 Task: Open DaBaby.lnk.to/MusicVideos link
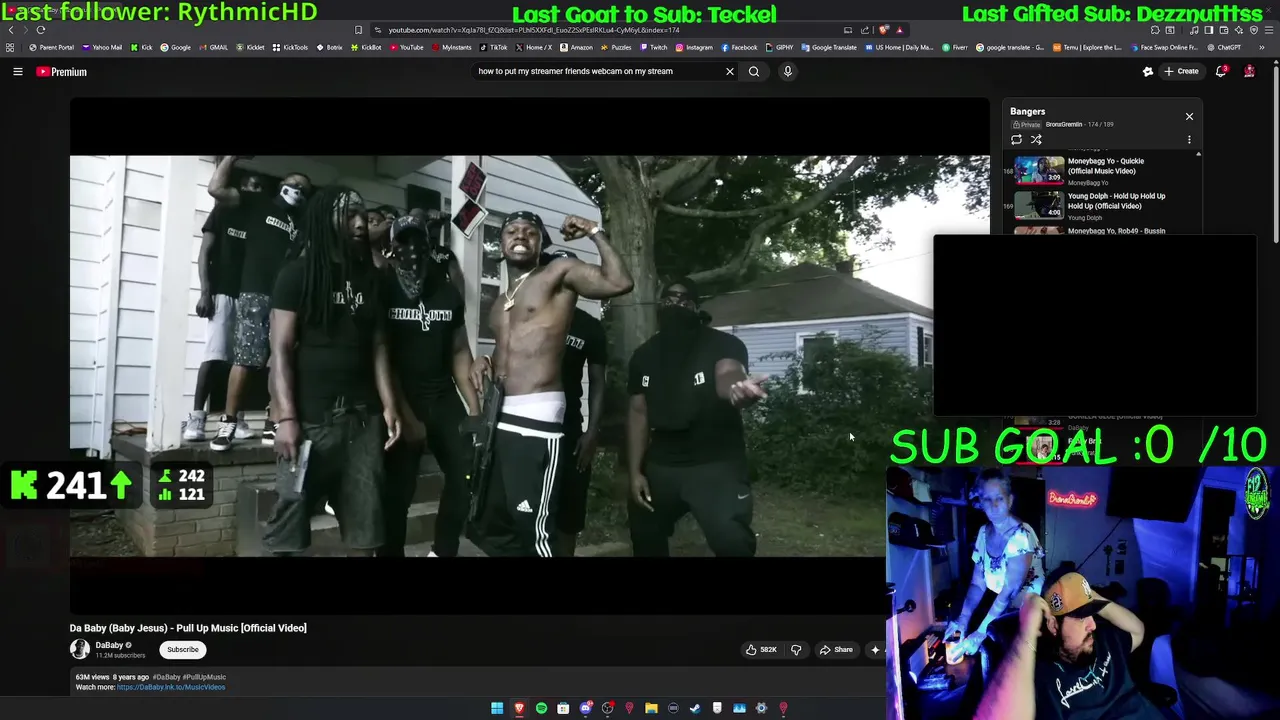pyautogui.click(x=171, y=687)
